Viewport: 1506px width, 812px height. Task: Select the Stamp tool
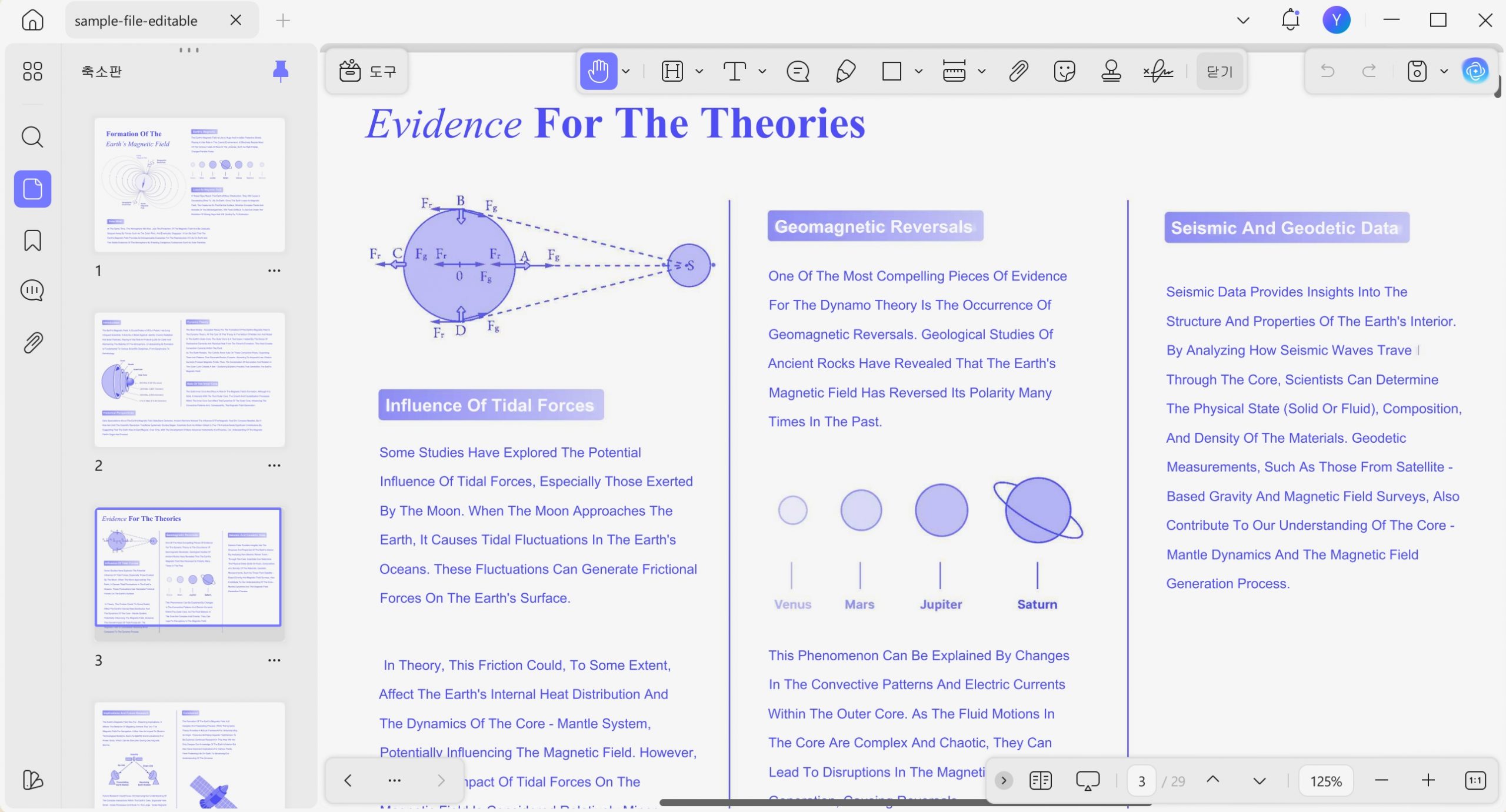[x=1111, y=71]
